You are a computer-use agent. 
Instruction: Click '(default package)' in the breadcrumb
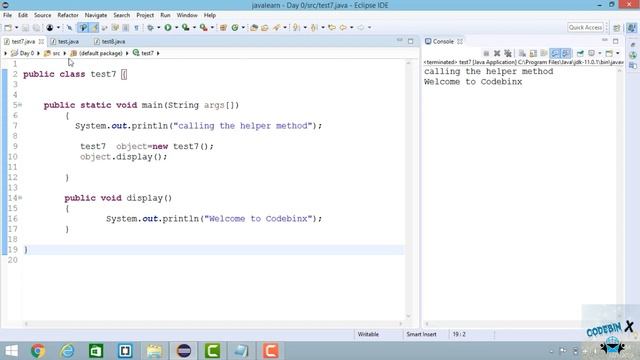tap(100, 53)
